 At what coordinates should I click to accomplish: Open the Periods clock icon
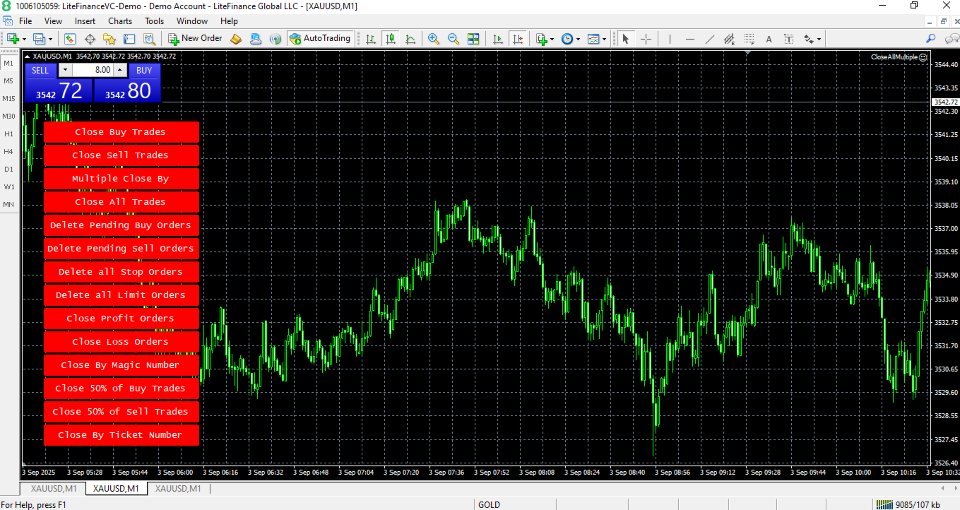coord(567,39)
